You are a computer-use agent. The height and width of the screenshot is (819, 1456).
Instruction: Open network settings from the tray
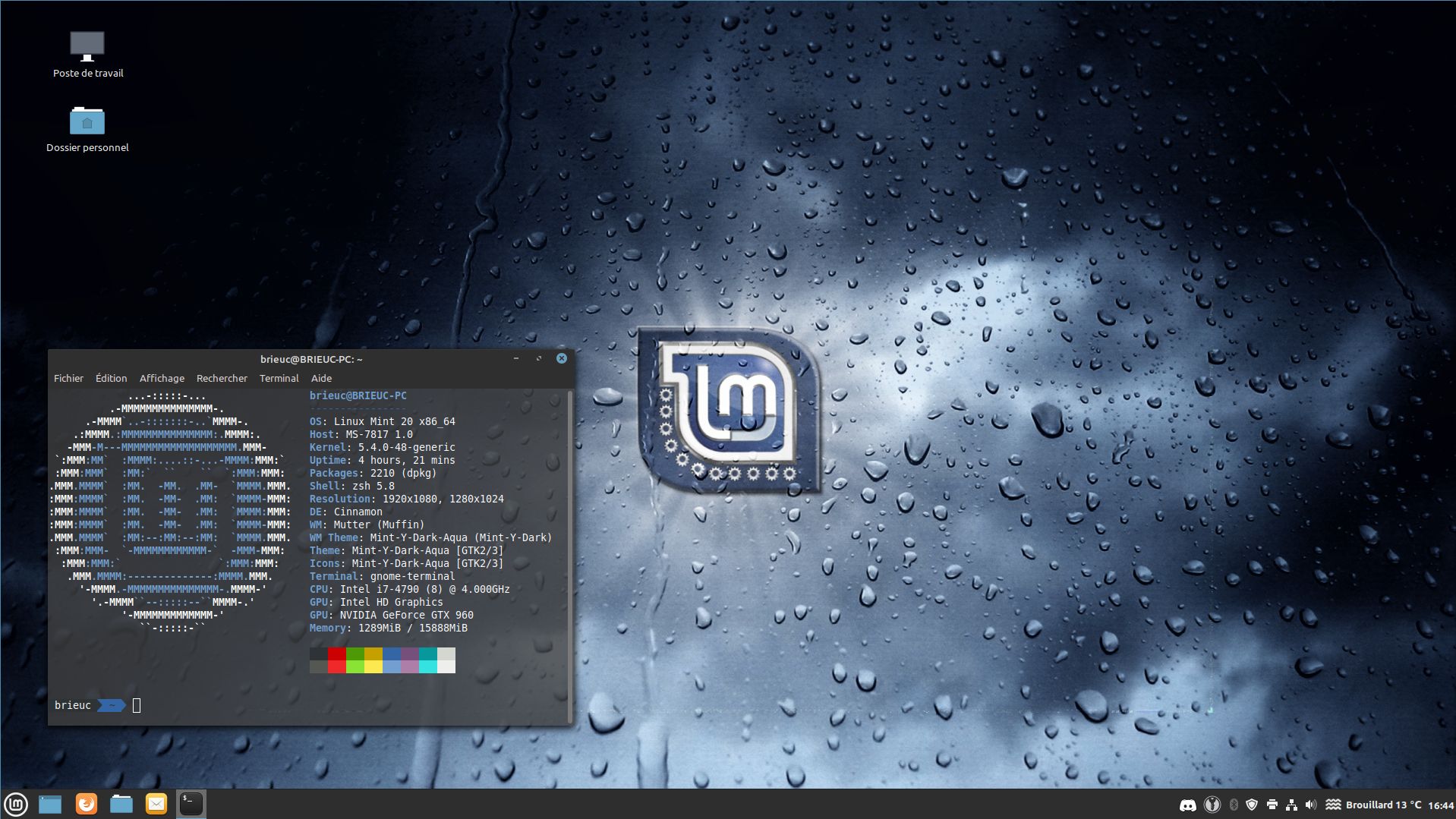1293,804
